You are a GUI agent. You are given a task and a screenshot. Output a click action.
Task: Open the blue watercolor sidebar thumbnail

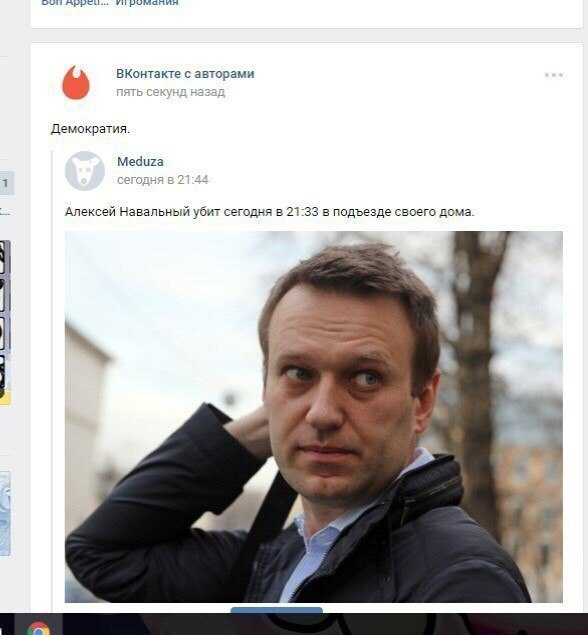click(x=5, y=513)
